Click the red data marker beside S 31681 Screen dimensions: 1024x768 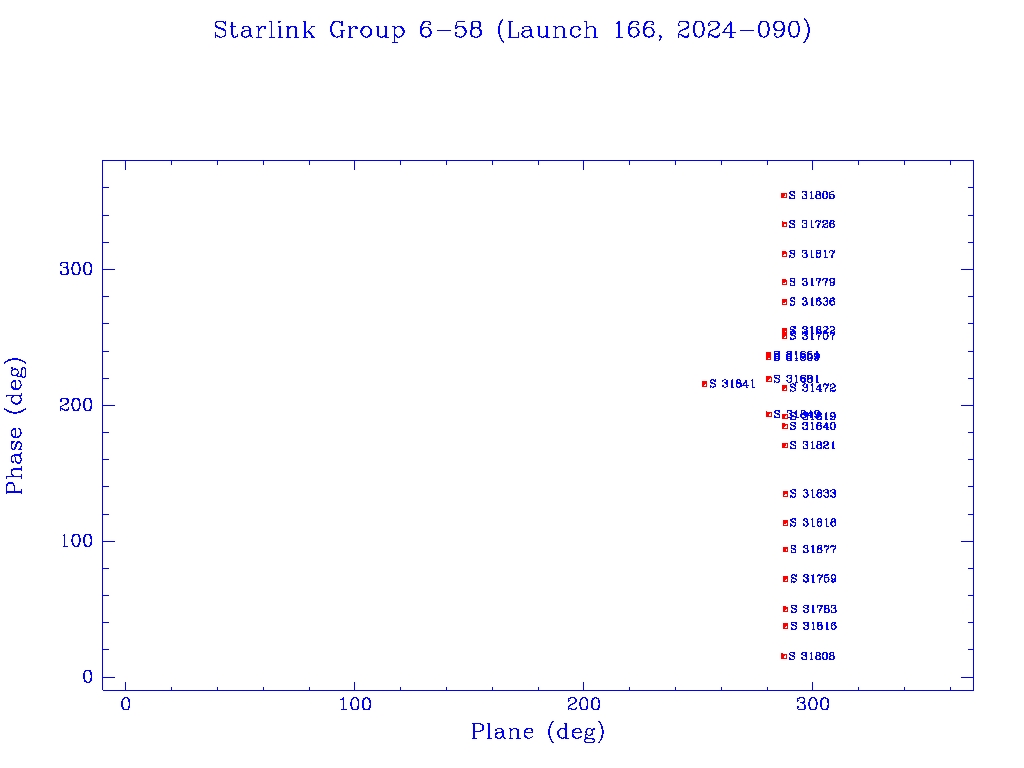[769, 379]
